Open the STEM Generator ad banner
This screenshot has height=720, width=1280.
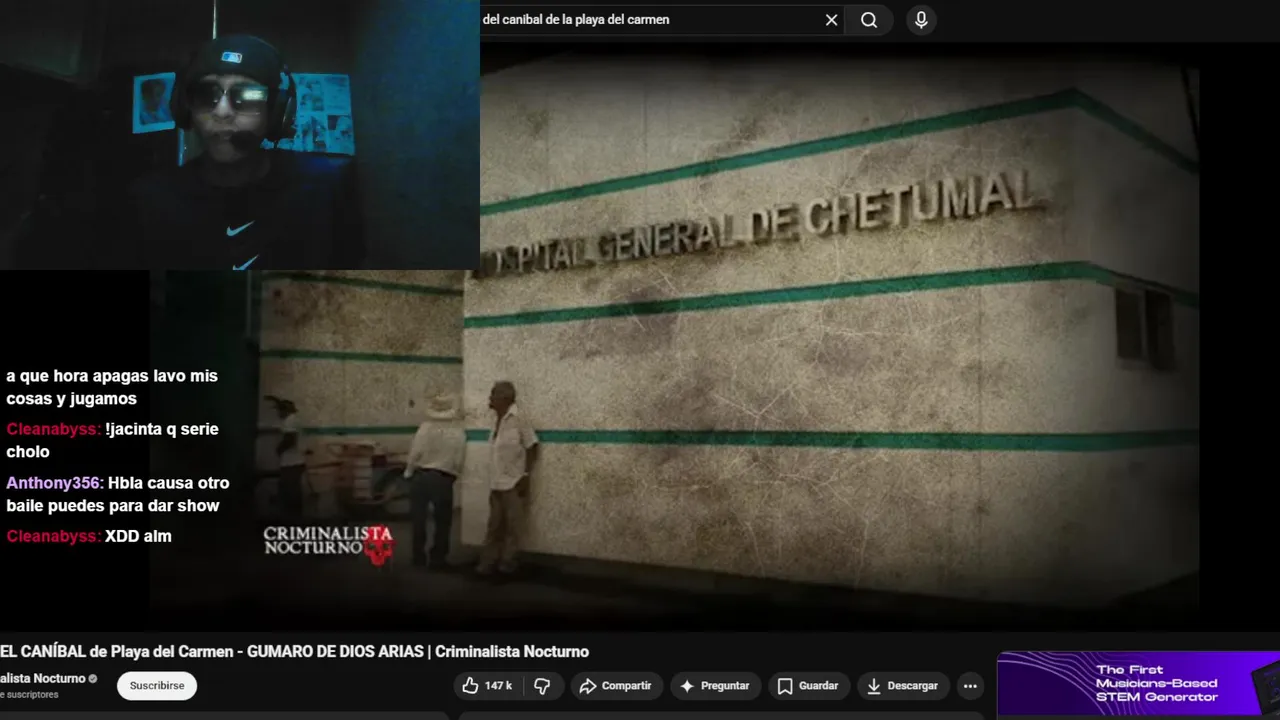tap(1138, 684)
